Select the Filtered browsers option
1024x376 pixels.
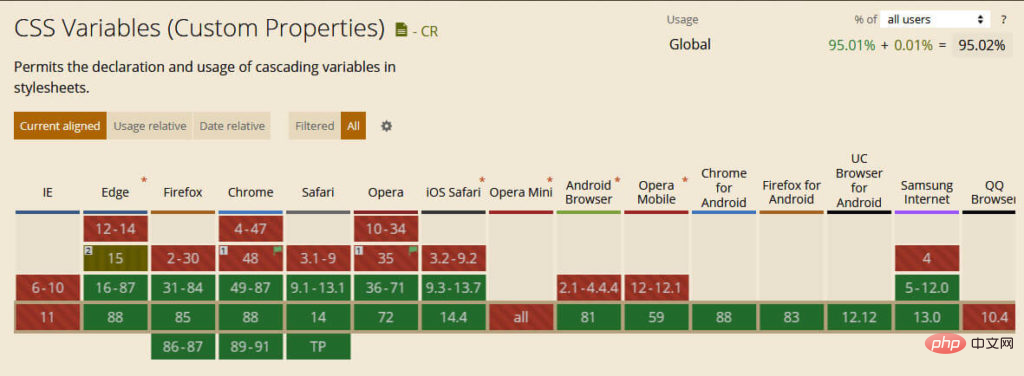[x=314, y=126]
